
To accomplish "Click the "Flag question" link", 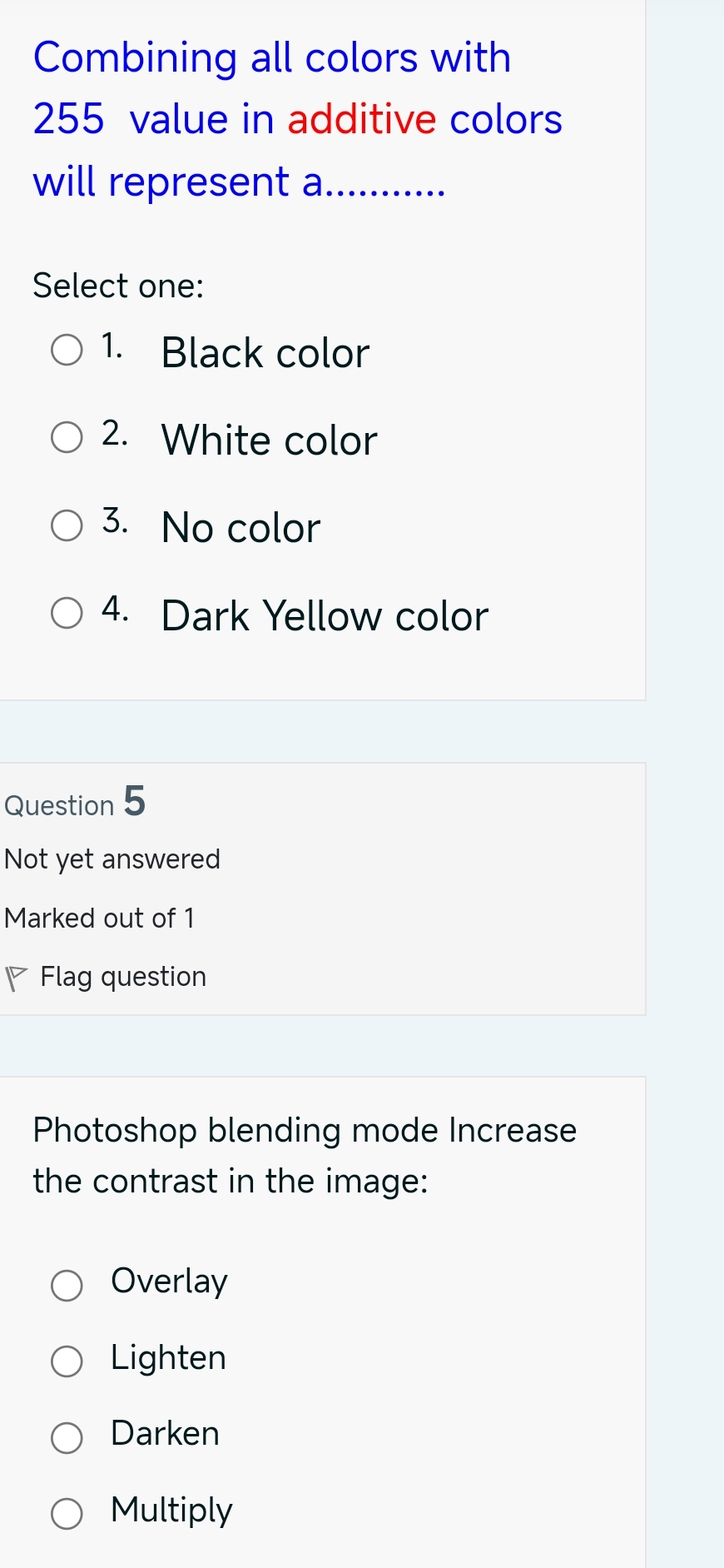I will click(123, 976).
